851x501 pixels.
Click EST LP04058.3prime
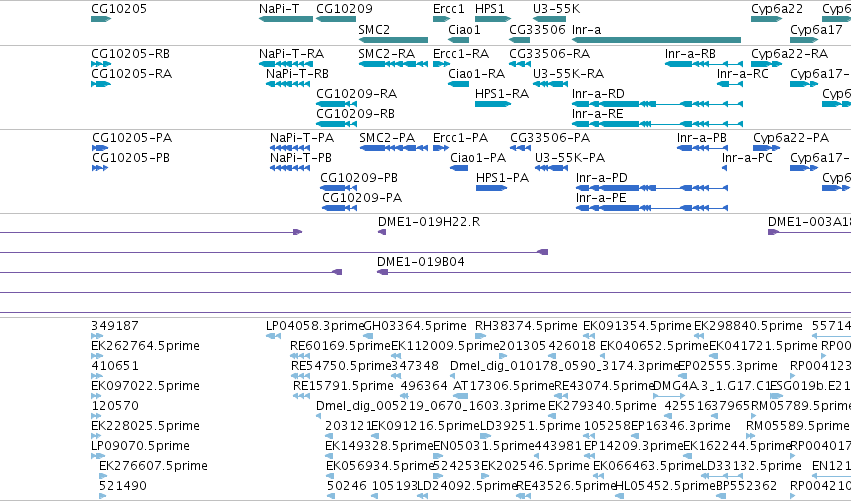coord(314,326)
